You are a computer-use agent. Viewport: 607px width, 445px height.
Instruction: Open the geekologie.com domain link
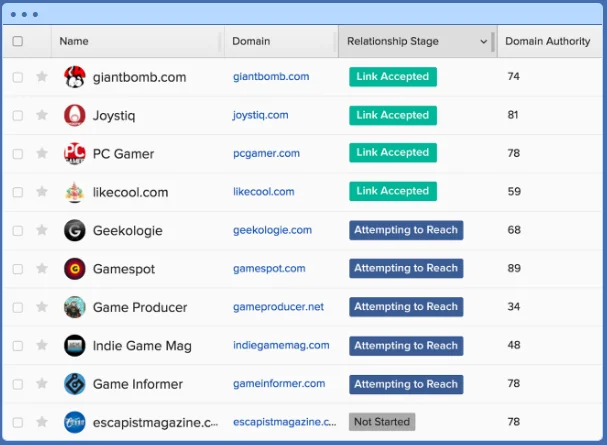[x=272, y=230]
